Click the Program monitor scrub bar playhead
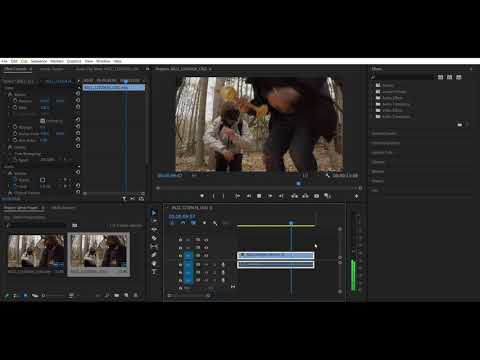This screenshot has width=480, height=360. [x=298, y=183]
